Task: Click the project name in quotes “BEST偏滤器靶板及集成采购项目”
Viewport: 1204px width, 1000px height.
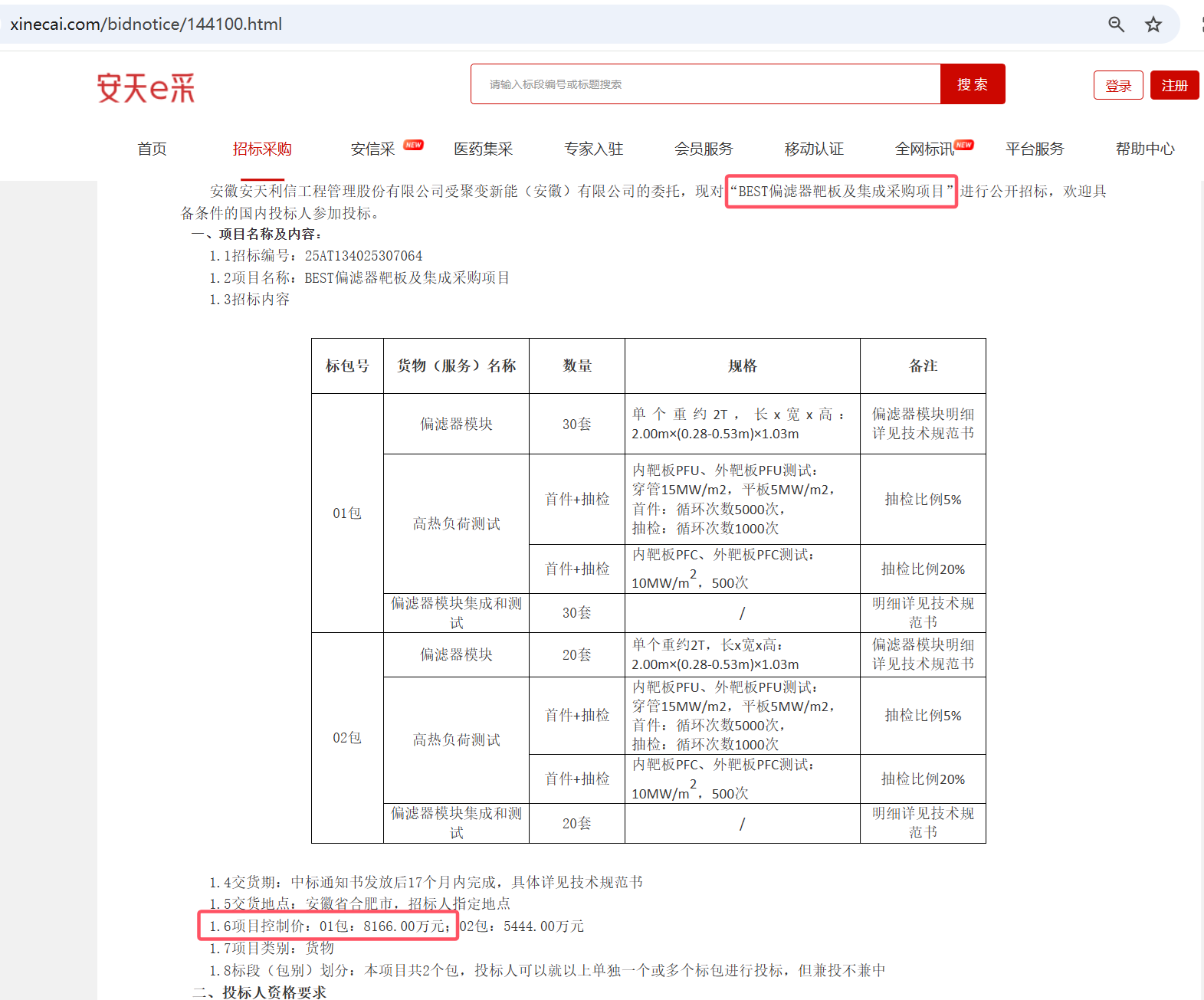Action: 841,192
